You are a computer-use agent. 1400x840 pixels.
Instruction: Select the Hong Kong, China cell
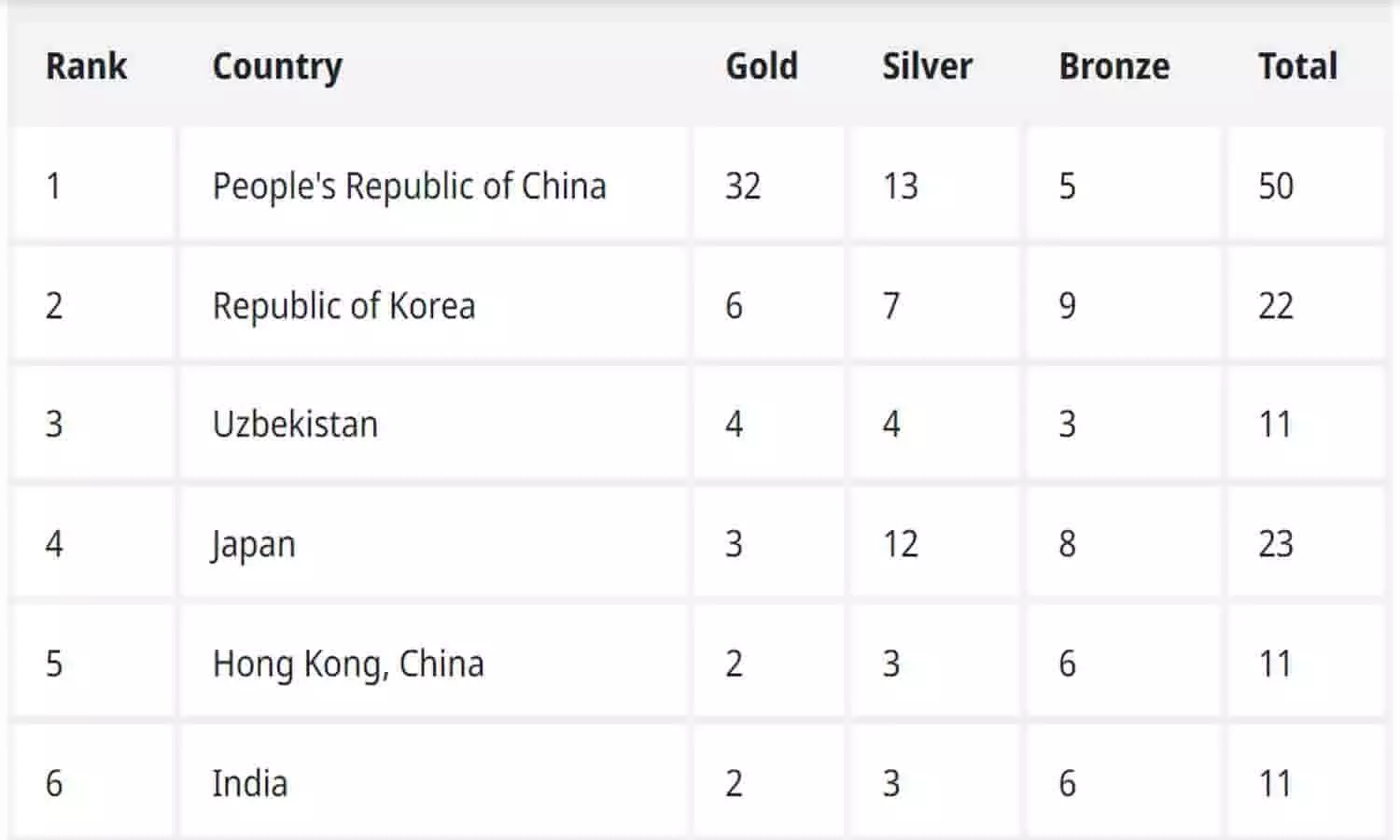pyautogui.click(x=348, y=664)
